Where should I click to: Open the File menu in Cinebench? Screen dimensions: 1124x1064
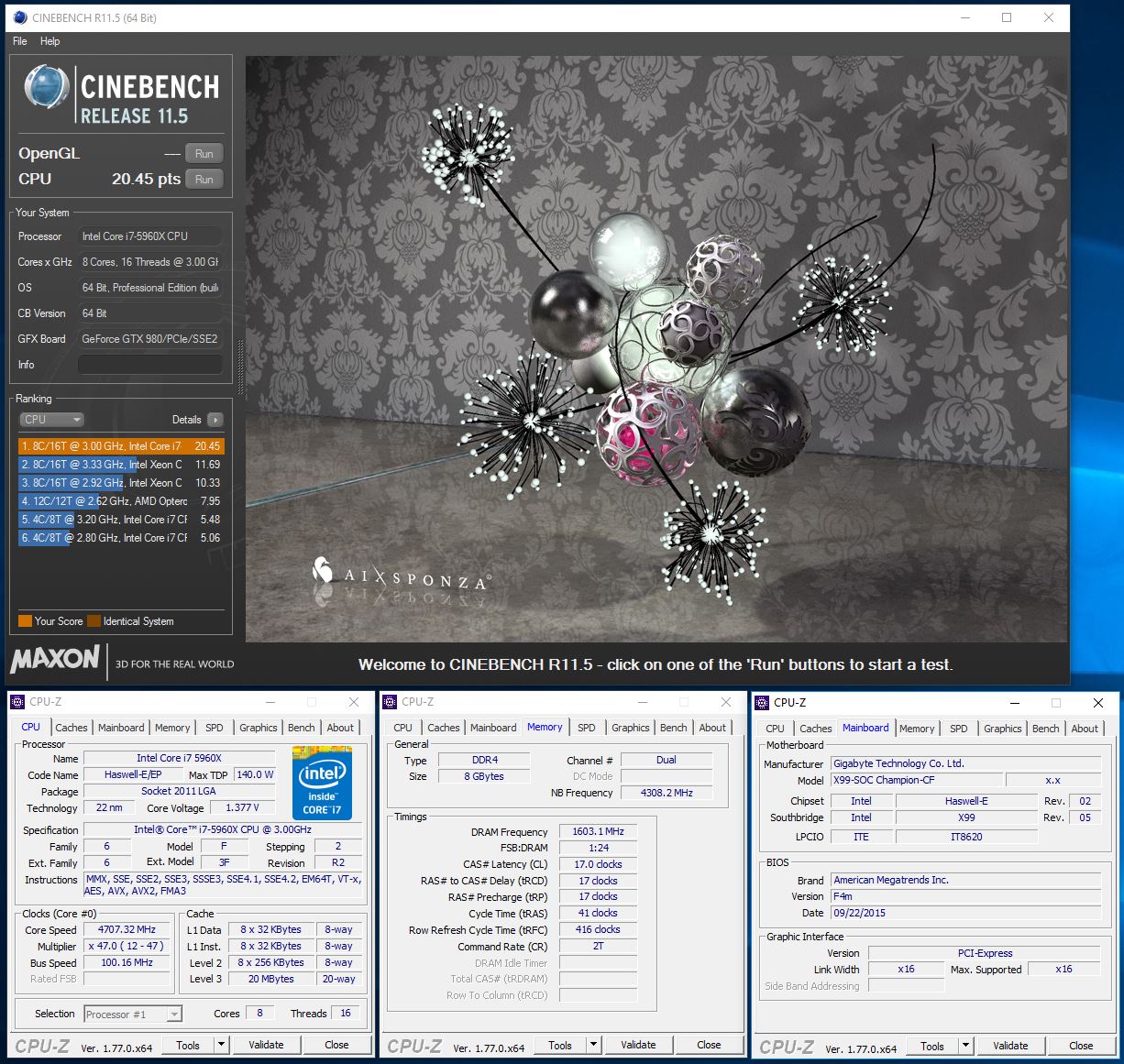[20, 41]
